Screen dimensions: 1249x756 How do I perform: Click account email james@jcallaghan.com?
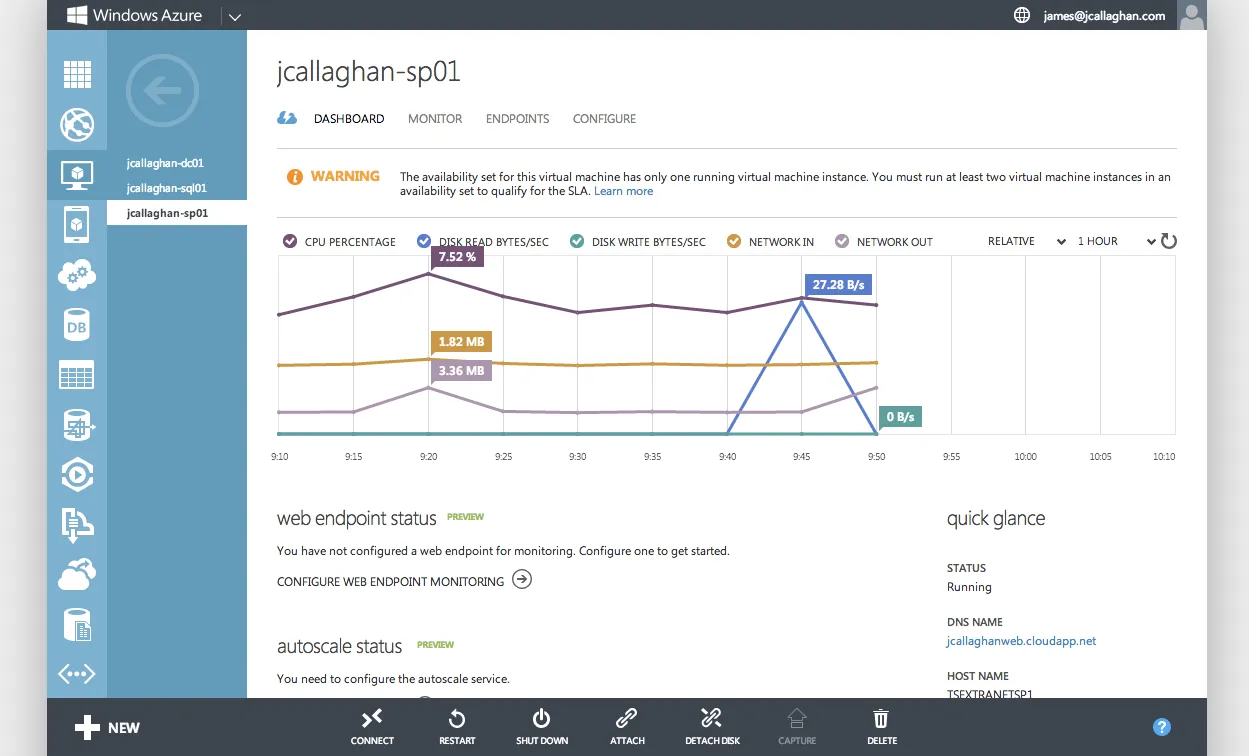[1104, 16]
